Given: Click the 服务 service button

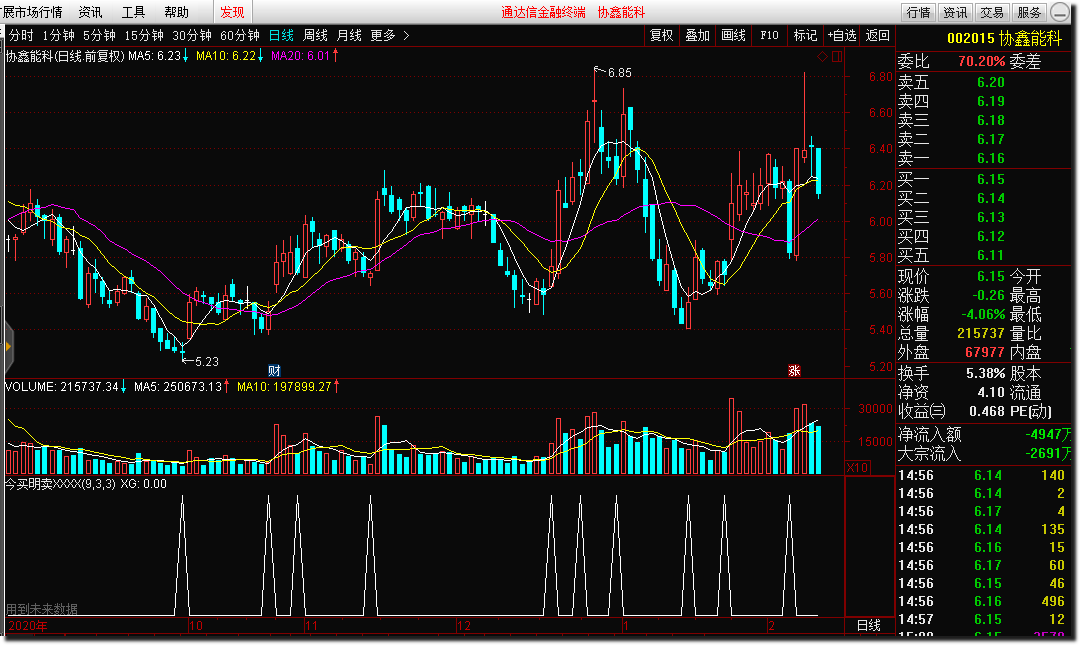Looking at the screenshot, I should coord(1029,12).
